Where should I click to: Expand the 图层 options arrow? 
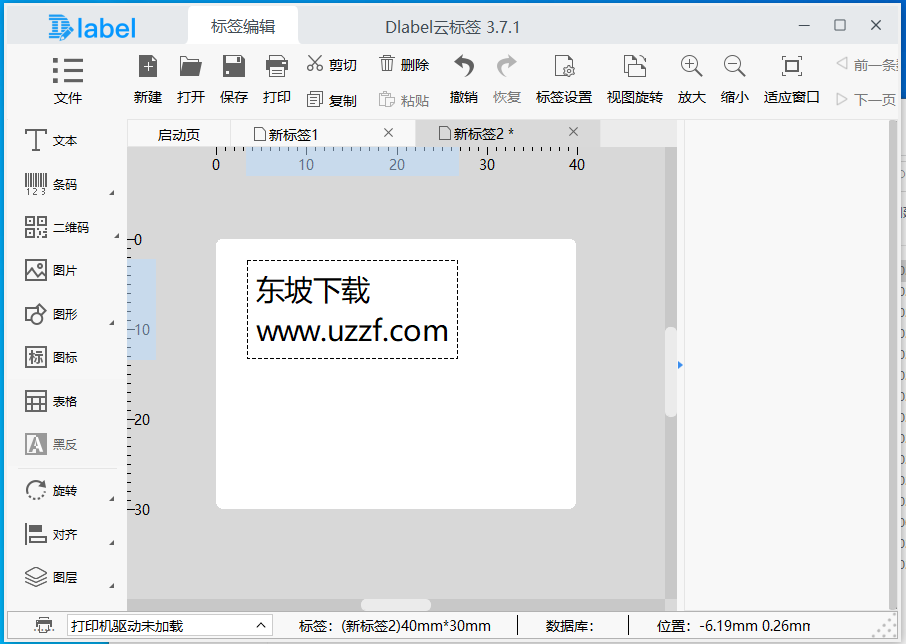pos(112,585)
